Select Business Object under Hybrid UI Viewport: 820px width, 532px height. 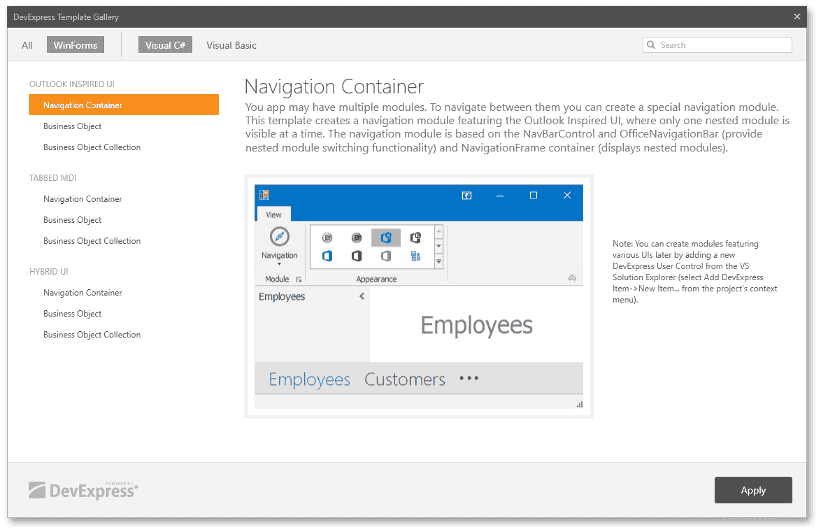pos(72,313)
